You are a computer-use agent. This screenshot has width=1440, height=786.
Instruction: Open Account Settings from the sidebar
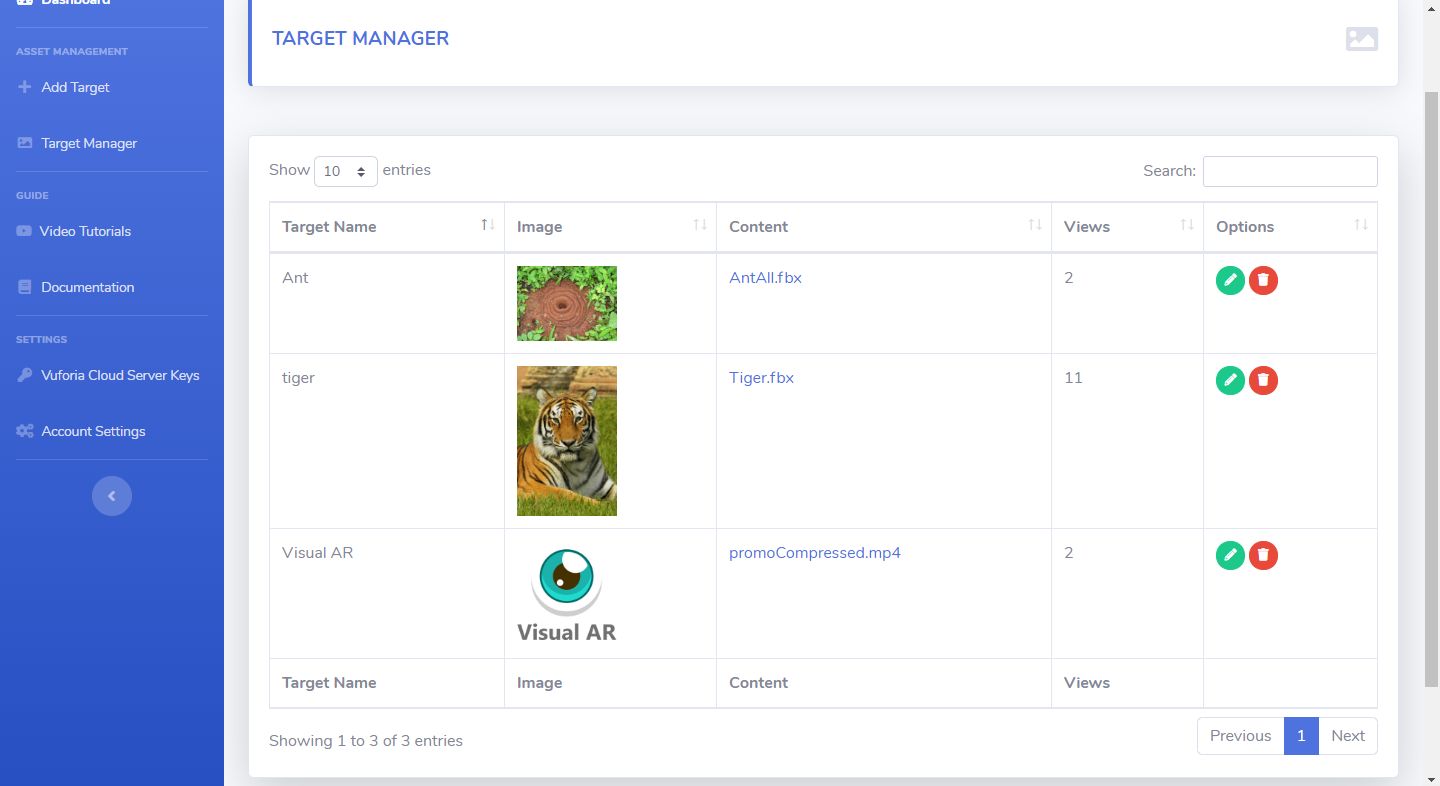tap(93, 431)
